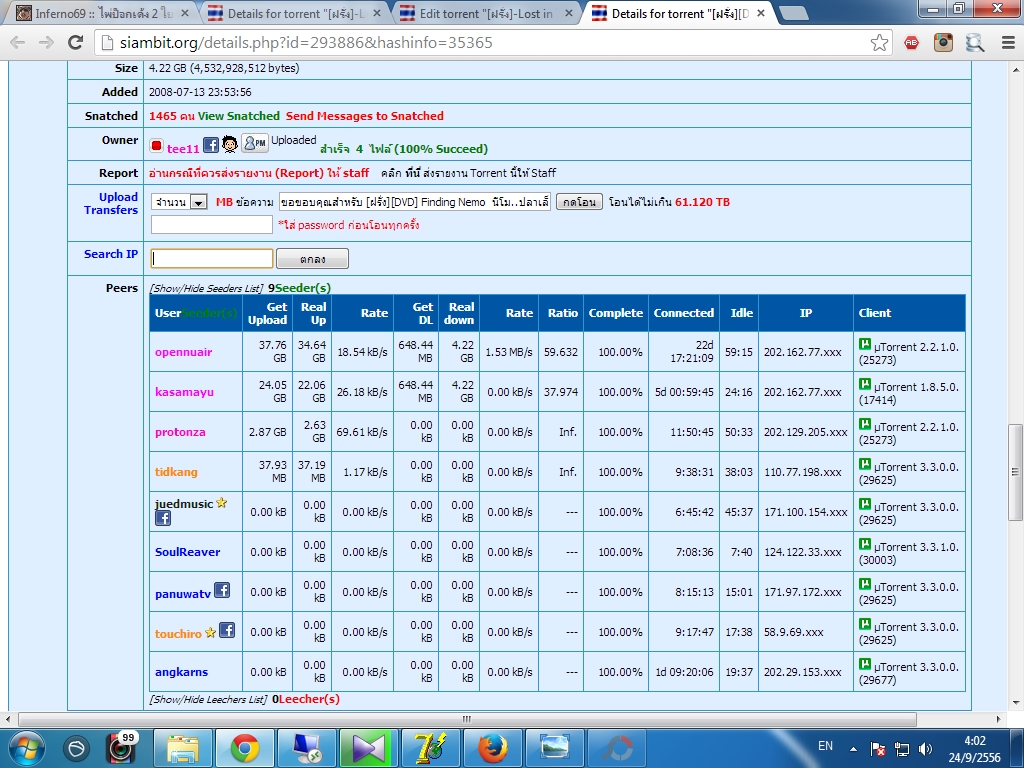The height and width of the screenshot is (768, 1024).
Task: Click the magnifier extension icon in Chrome toolbar
Action: click(975, 43)
